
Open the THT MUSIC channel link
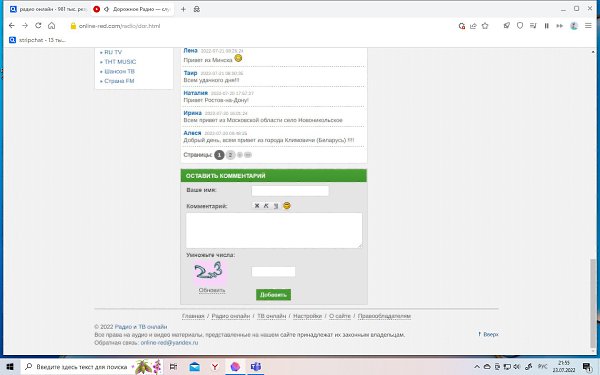coord(120,62)
